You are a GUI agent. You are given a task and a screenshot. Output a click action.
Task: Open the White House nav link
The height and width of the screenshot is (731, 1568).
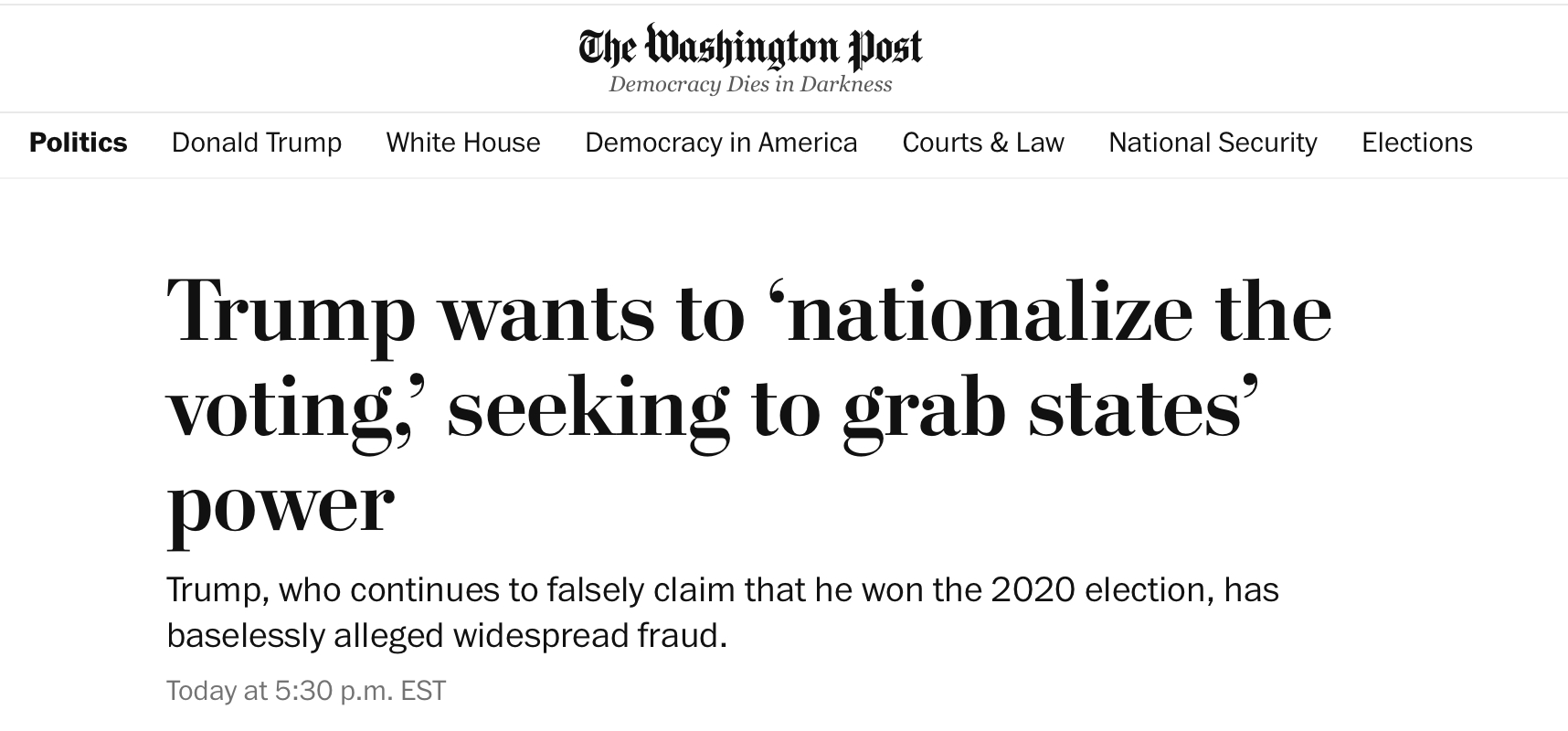[x=463, y=143]
